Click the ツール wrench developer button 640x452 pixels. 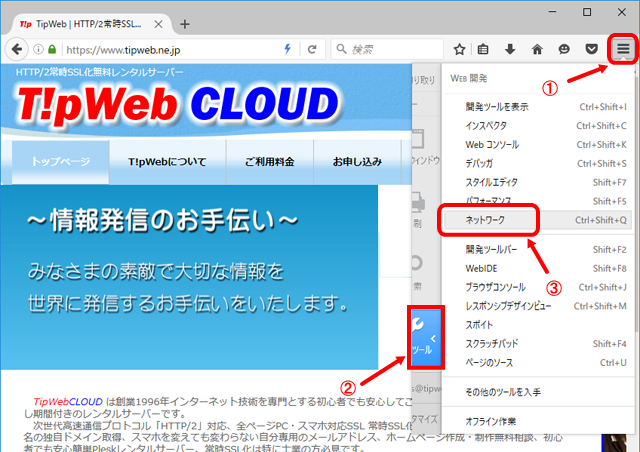[x=426, y=337]
